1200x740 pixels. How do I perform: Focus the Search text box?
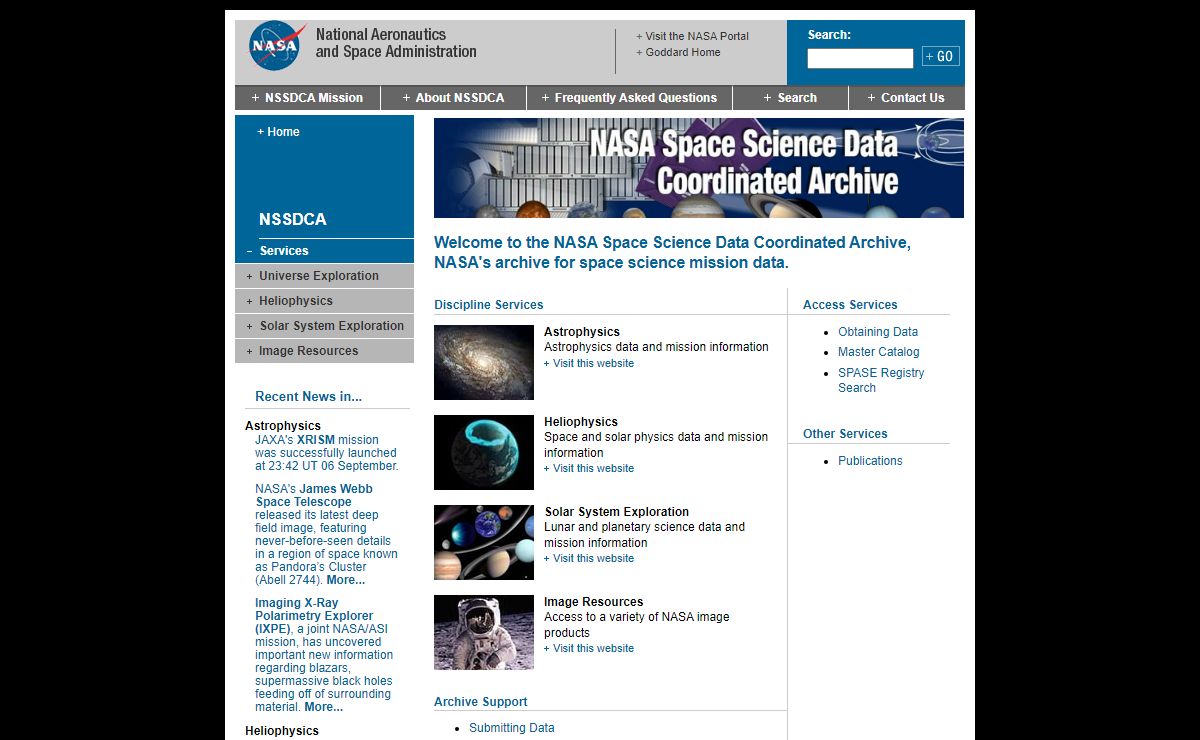tap(860, 58)
